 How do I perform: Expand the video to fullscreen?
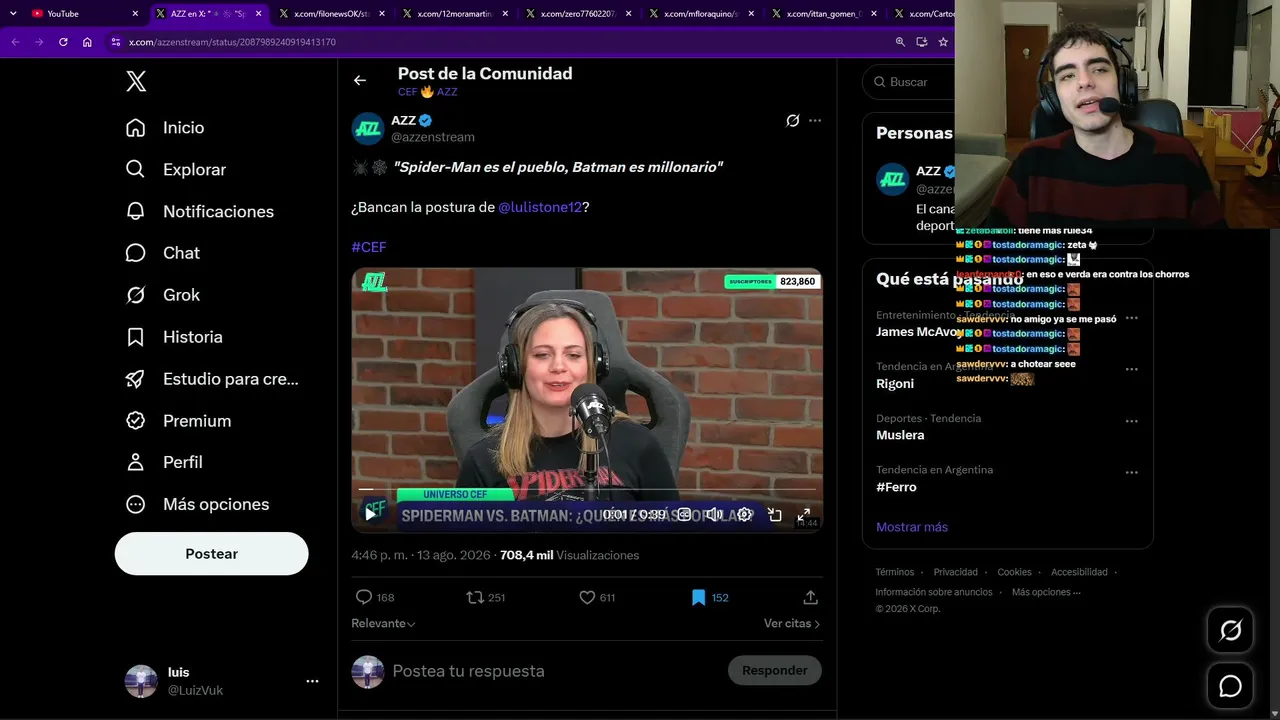pos(803,514)
